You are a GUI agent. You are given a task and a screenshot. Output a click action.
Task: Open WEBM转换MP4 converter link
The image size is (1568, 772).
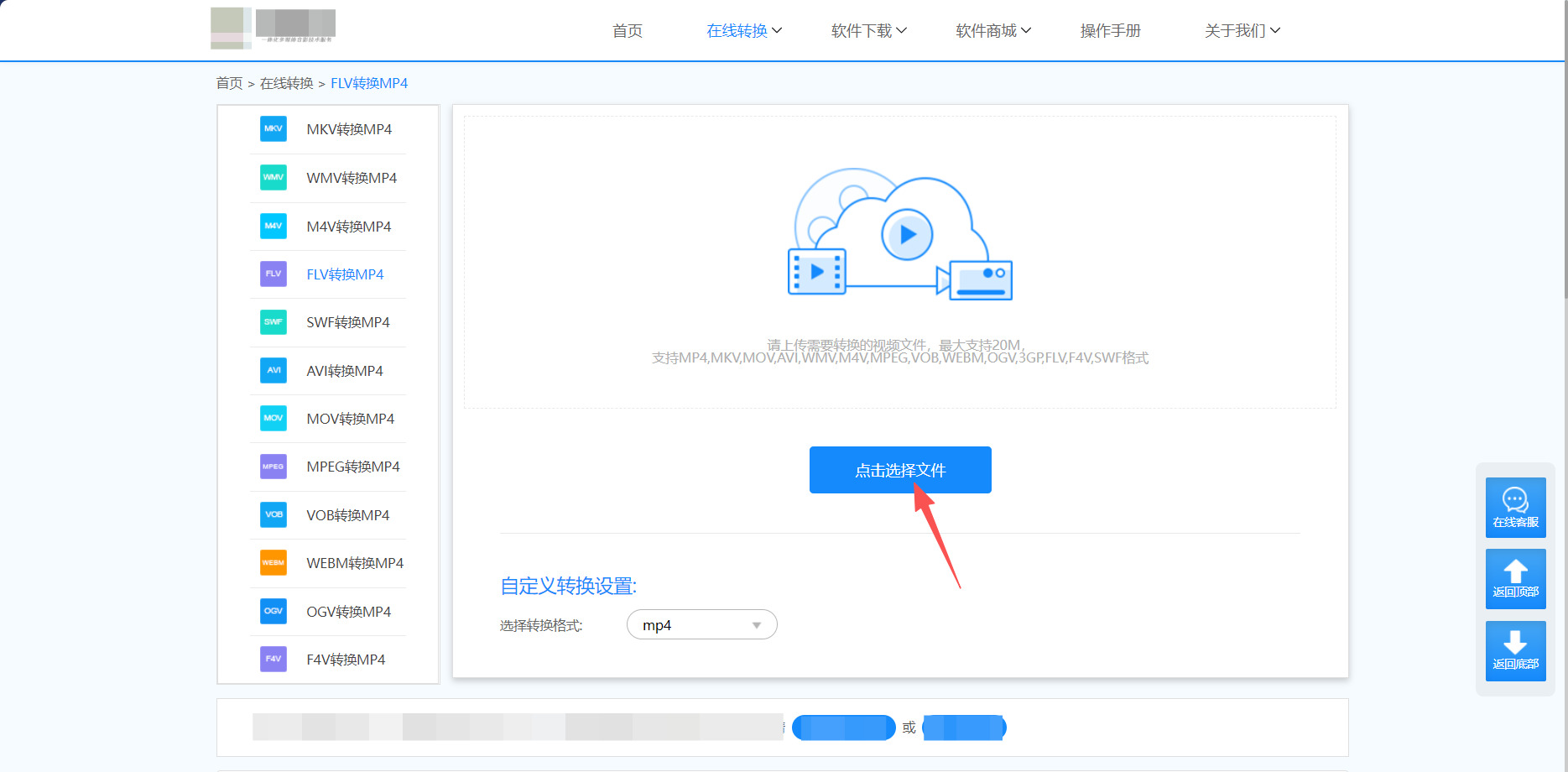coord(355,563)
